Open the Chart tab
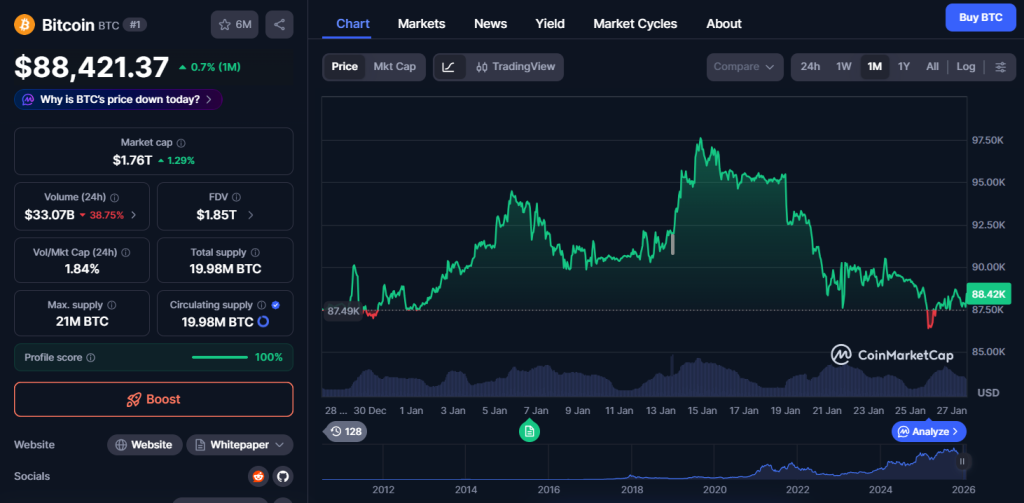This screenshot has width=1024, height=503. (353, 24)
